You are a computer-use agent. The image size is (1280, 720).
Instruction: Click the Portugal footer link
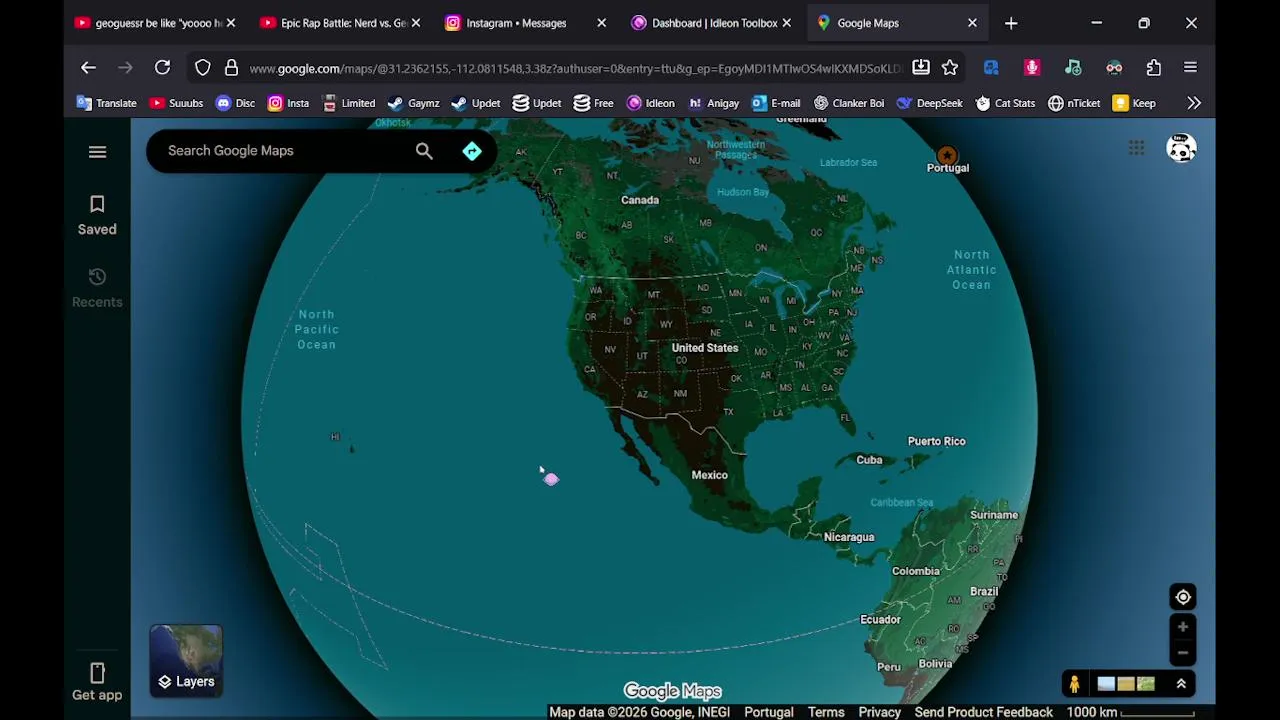point(768,712)
